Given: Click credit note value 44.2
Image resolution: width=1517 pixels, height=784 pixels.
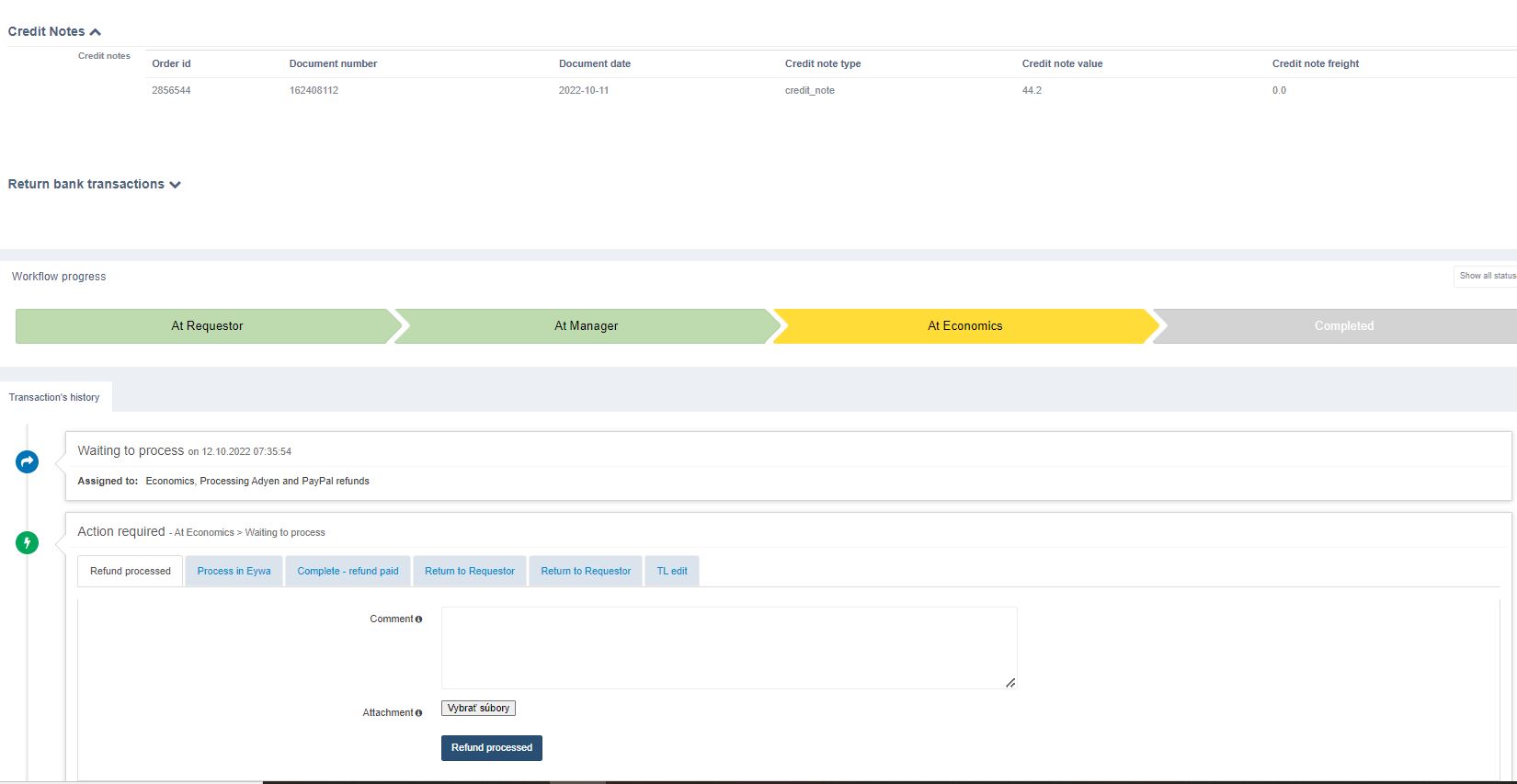Looking at the screenshot, I should click(x=1032, y=90).
